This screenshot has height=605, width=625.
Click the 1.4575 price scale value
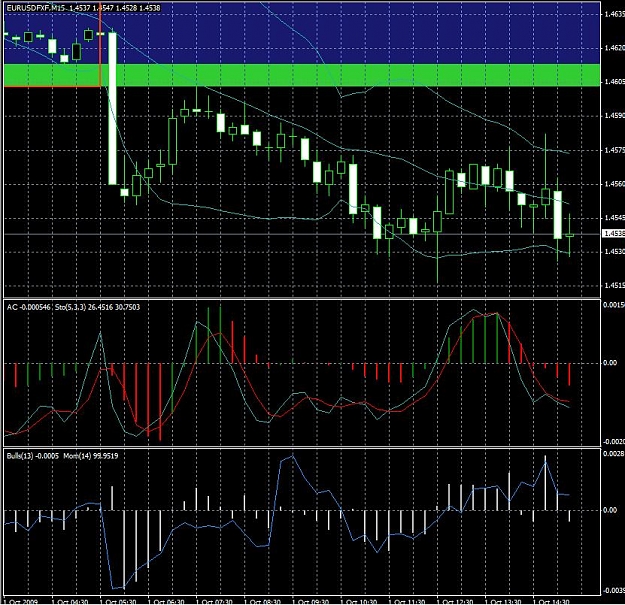614,150
